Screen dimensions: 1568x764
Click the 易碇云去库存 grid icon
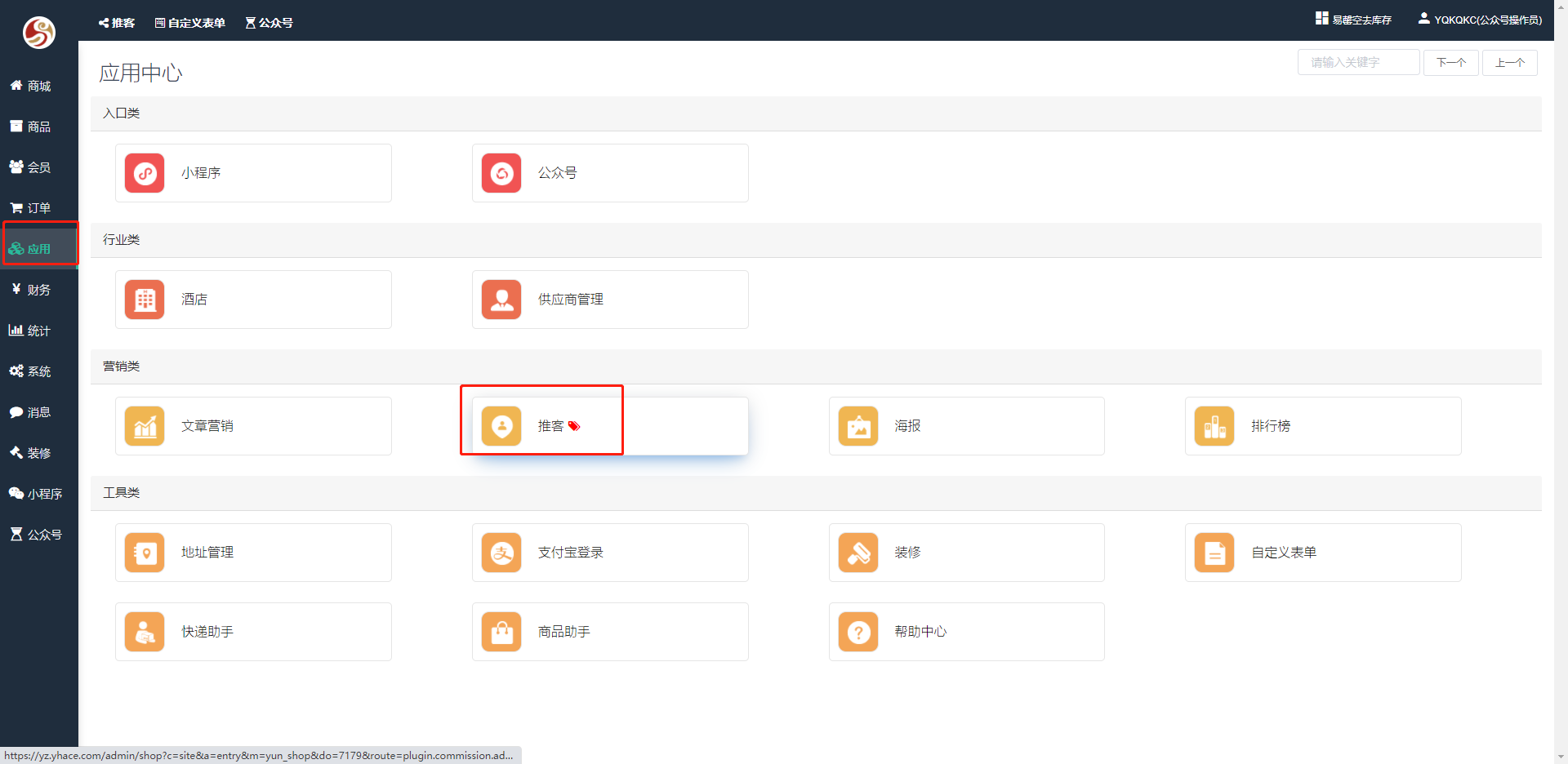coord(1321,18)
